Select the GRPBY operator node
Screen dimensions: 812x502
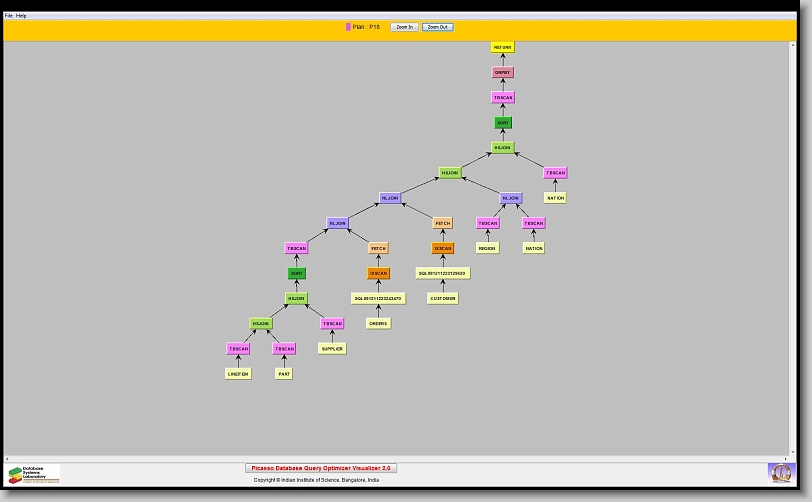point(502,72)
